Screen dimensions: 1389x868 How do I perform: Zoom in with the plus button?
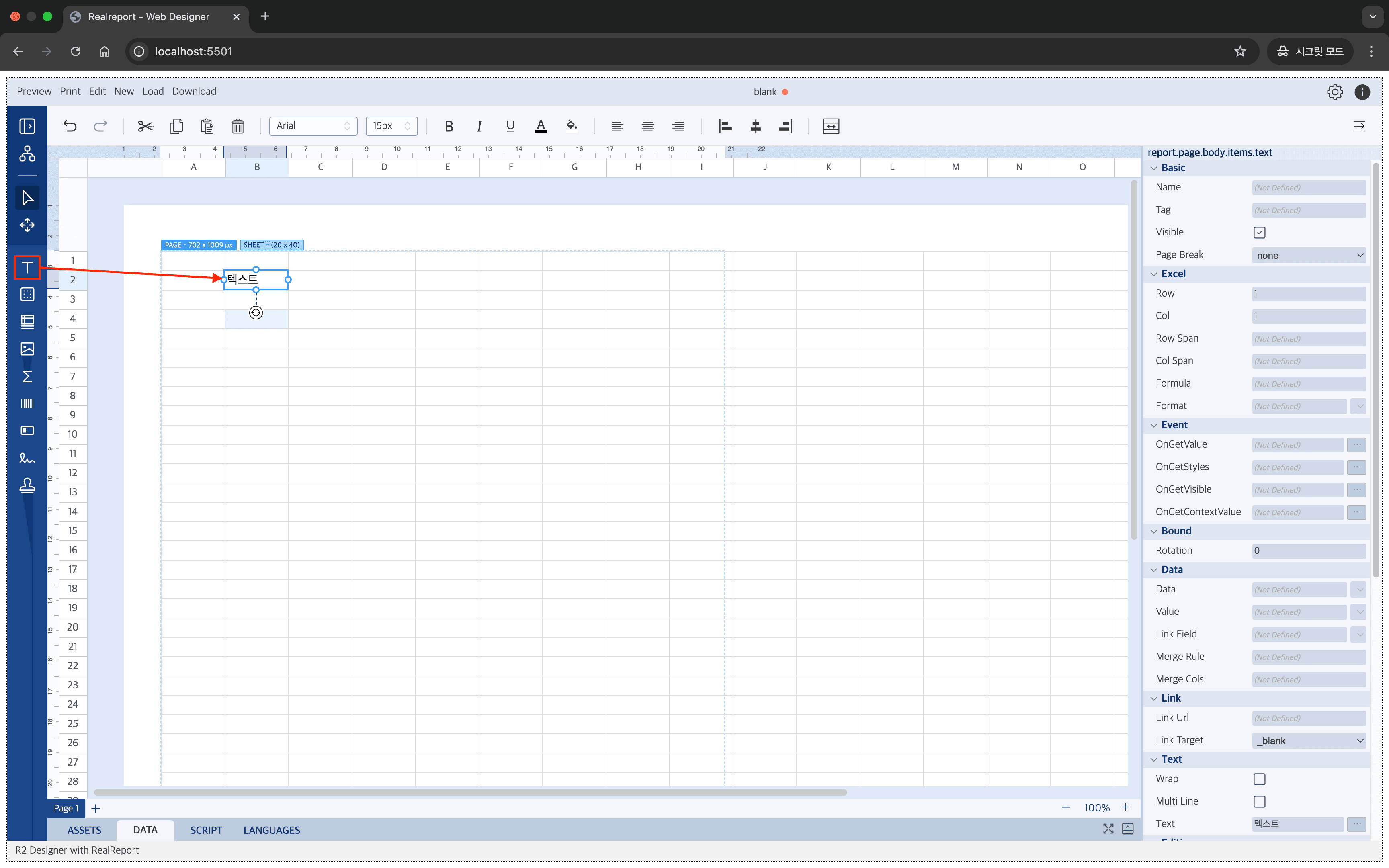coord(1125,808)
